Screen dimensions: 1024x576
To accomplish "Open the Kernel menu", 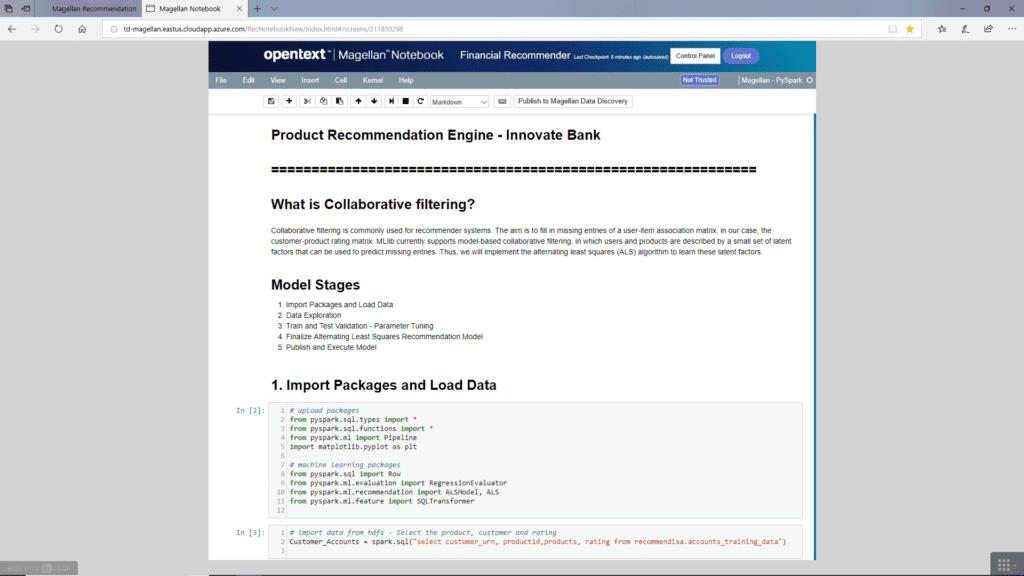I will (x=372, y=80).
